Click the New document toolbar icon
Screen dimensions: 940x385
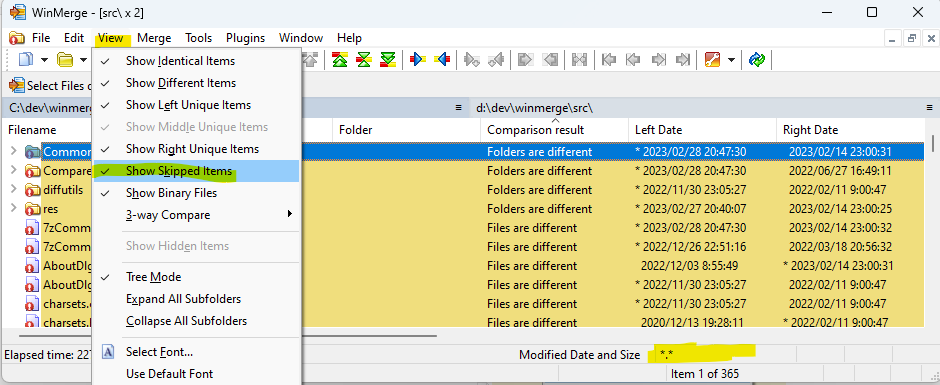(26, 60)
